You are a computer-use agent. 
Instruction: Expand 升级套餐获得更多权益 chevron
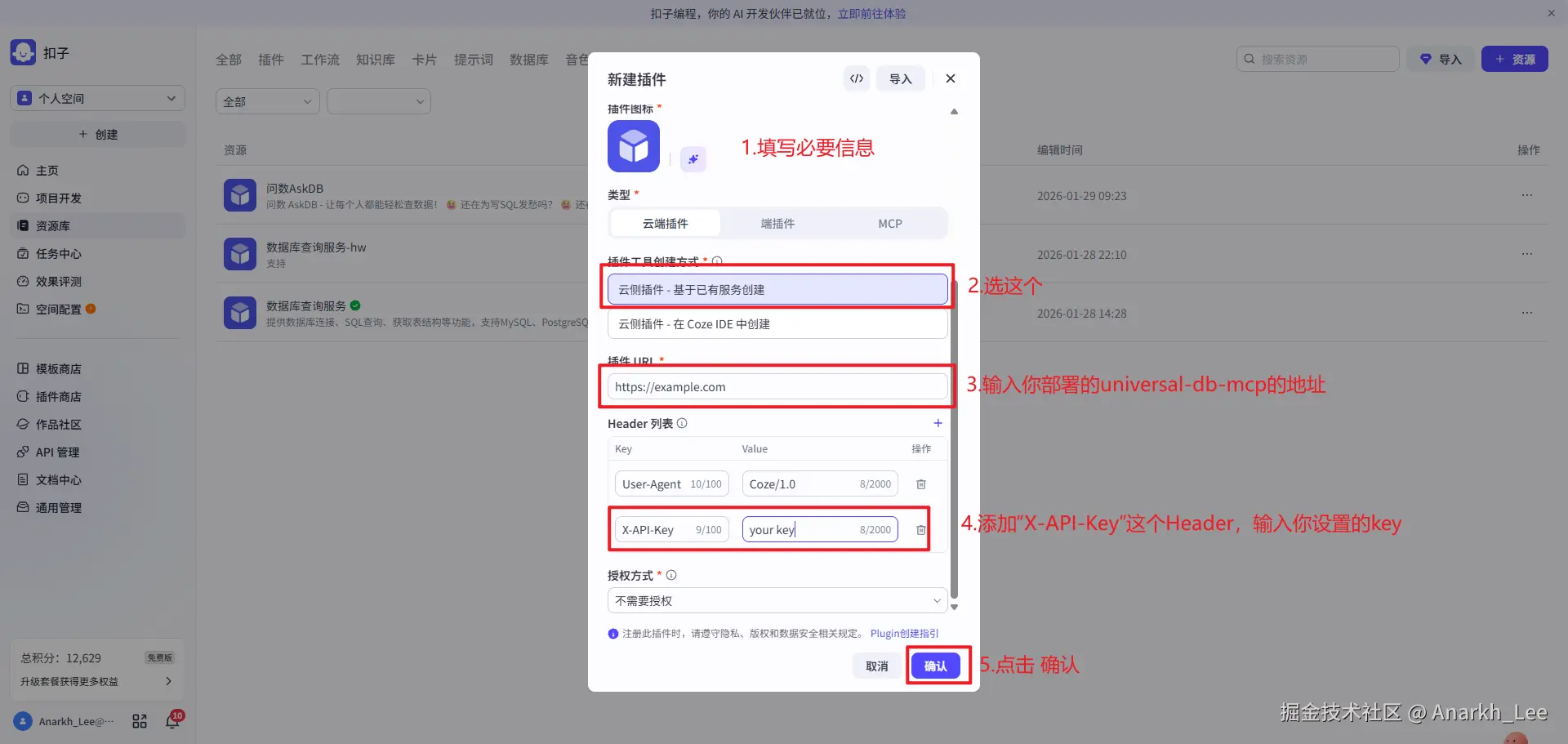169,681
